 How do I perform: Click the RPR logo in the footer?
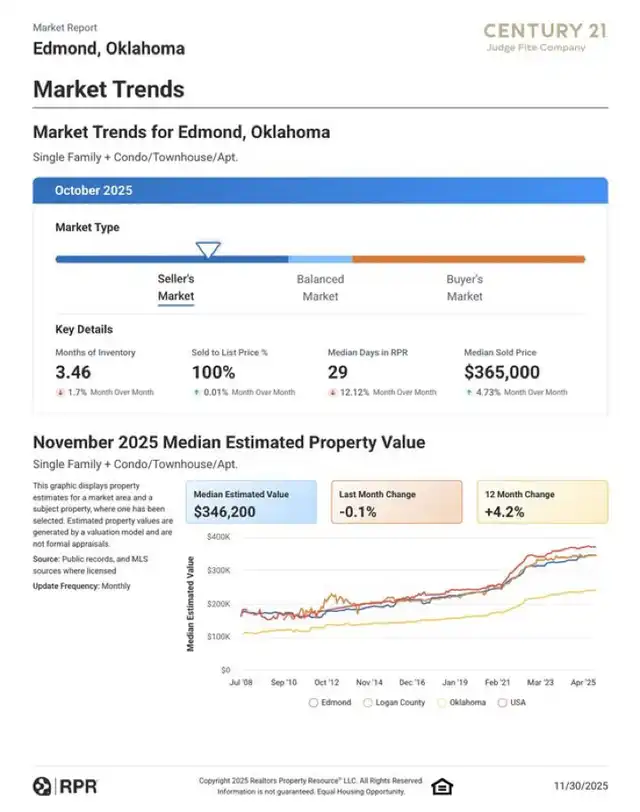tap(65, 786)
